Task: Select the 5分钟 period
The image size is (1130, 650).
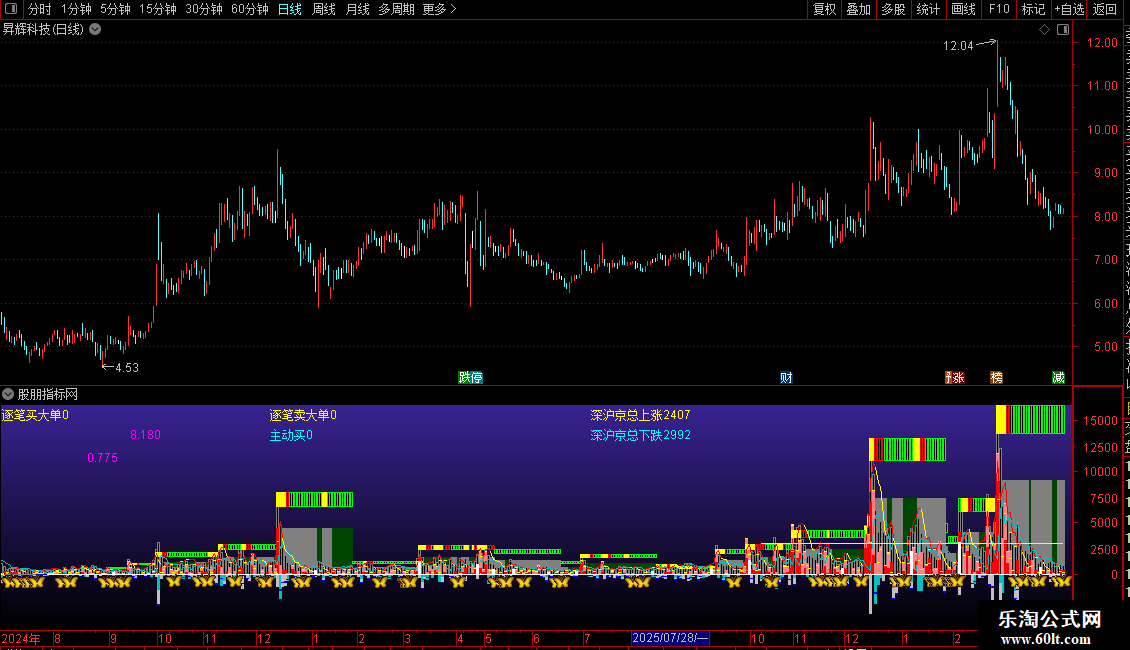Action: pyautogui.click(x=115, y=9)
